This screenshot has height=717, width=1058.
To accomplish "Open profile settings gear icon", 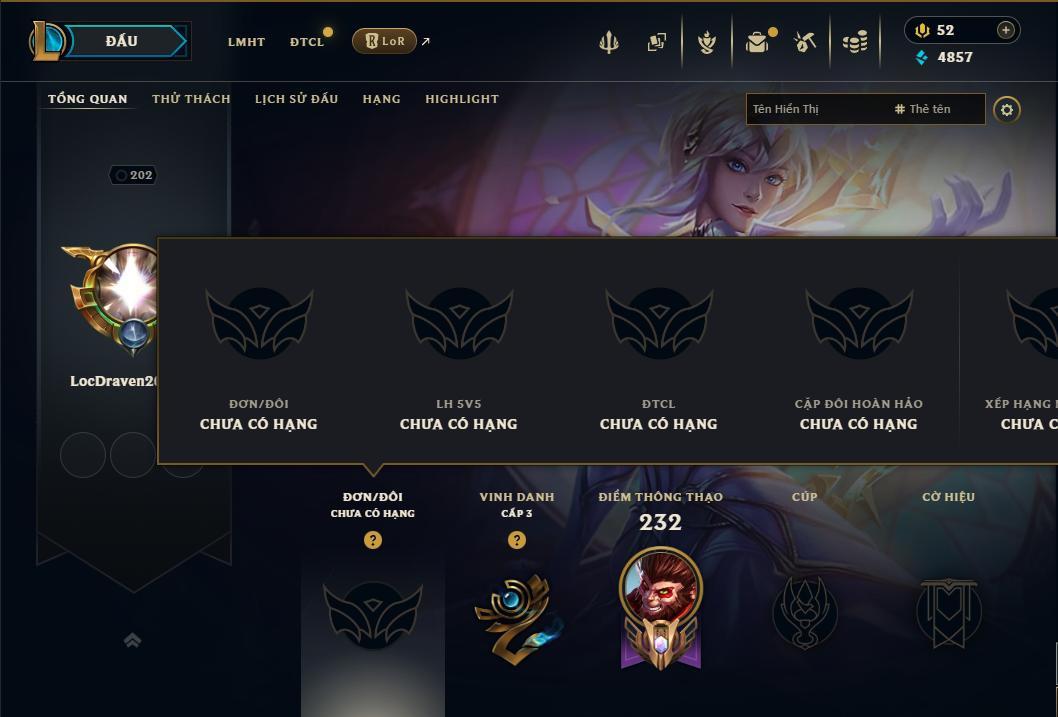I will point(1006,109).
